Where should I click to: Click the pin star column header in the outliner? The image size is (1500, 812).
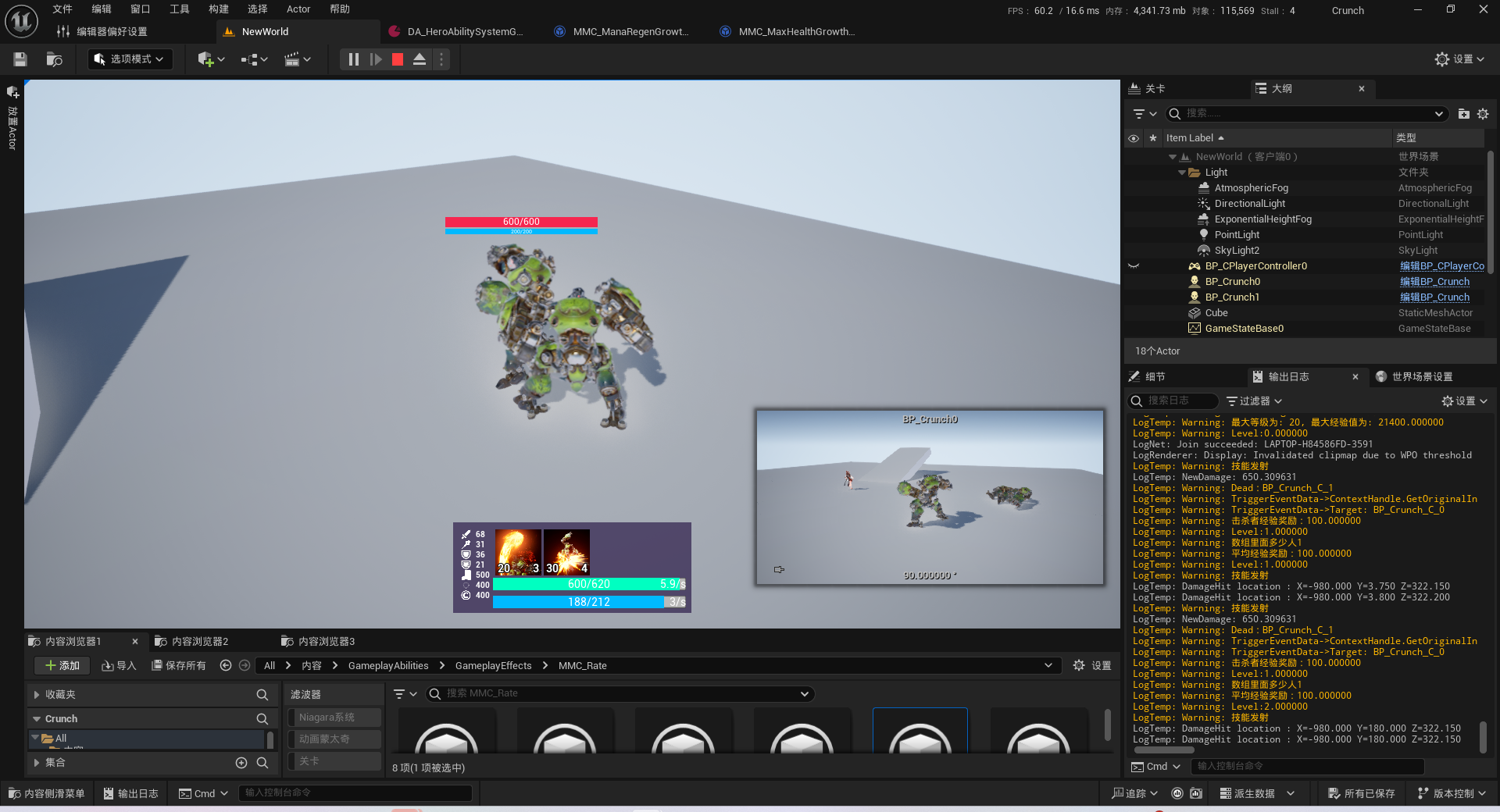(1152, 138)
